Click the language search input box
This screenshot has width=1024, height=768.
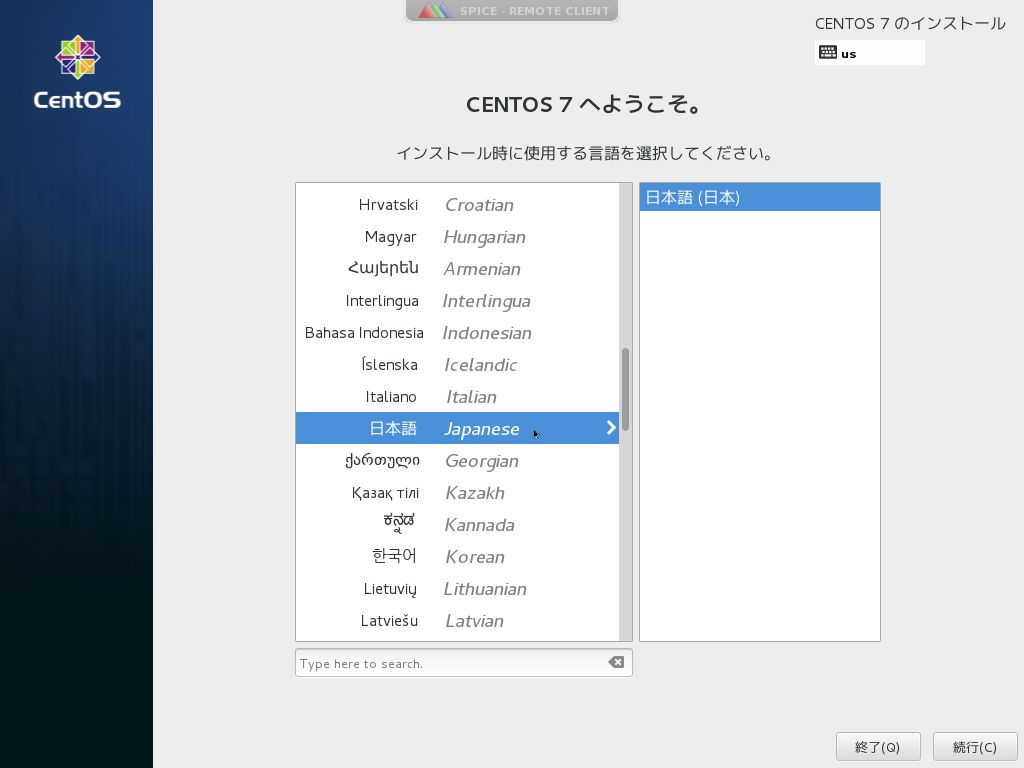450,662
